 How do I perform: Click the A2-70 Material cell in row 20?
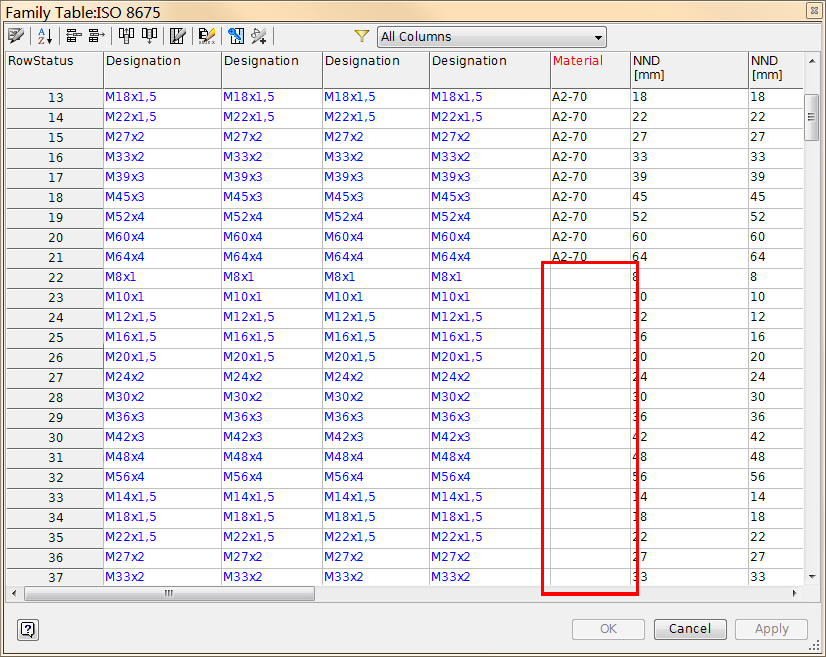(x=591, y=237)
